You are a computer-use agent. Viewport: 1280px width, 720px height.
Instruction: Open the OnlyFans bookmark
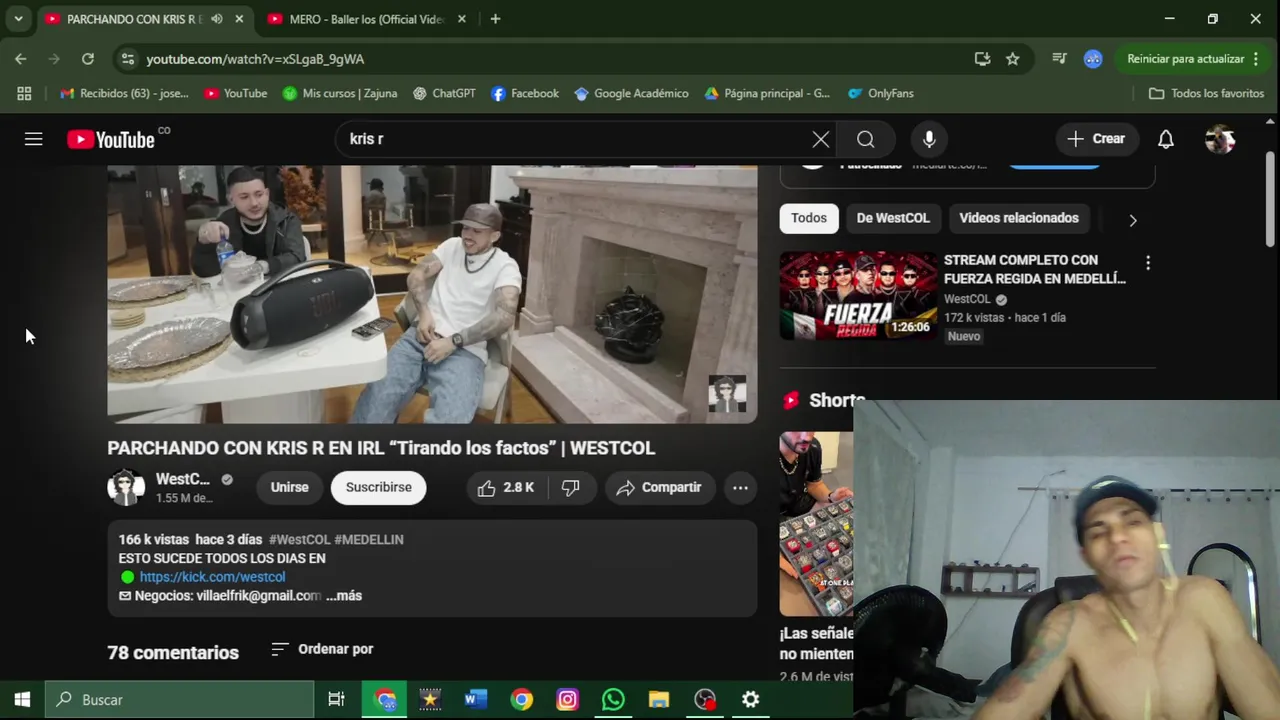coord(880,93)
